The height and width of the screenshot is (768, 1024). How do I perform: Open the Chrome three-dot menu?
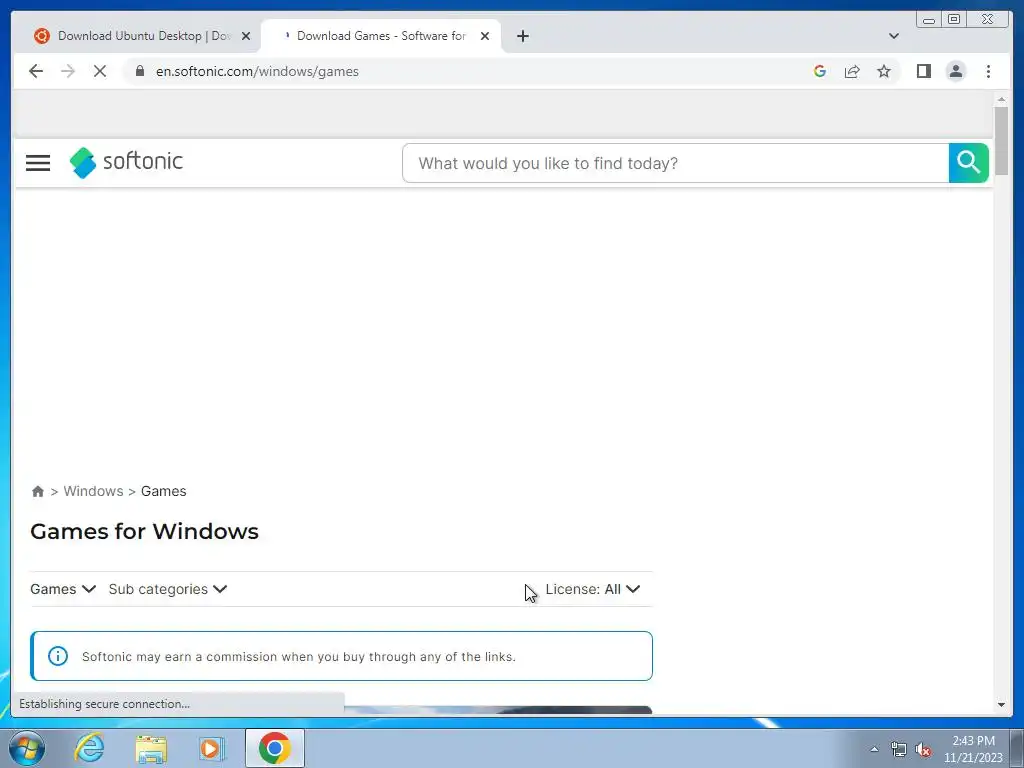click(x=988, y=71)
